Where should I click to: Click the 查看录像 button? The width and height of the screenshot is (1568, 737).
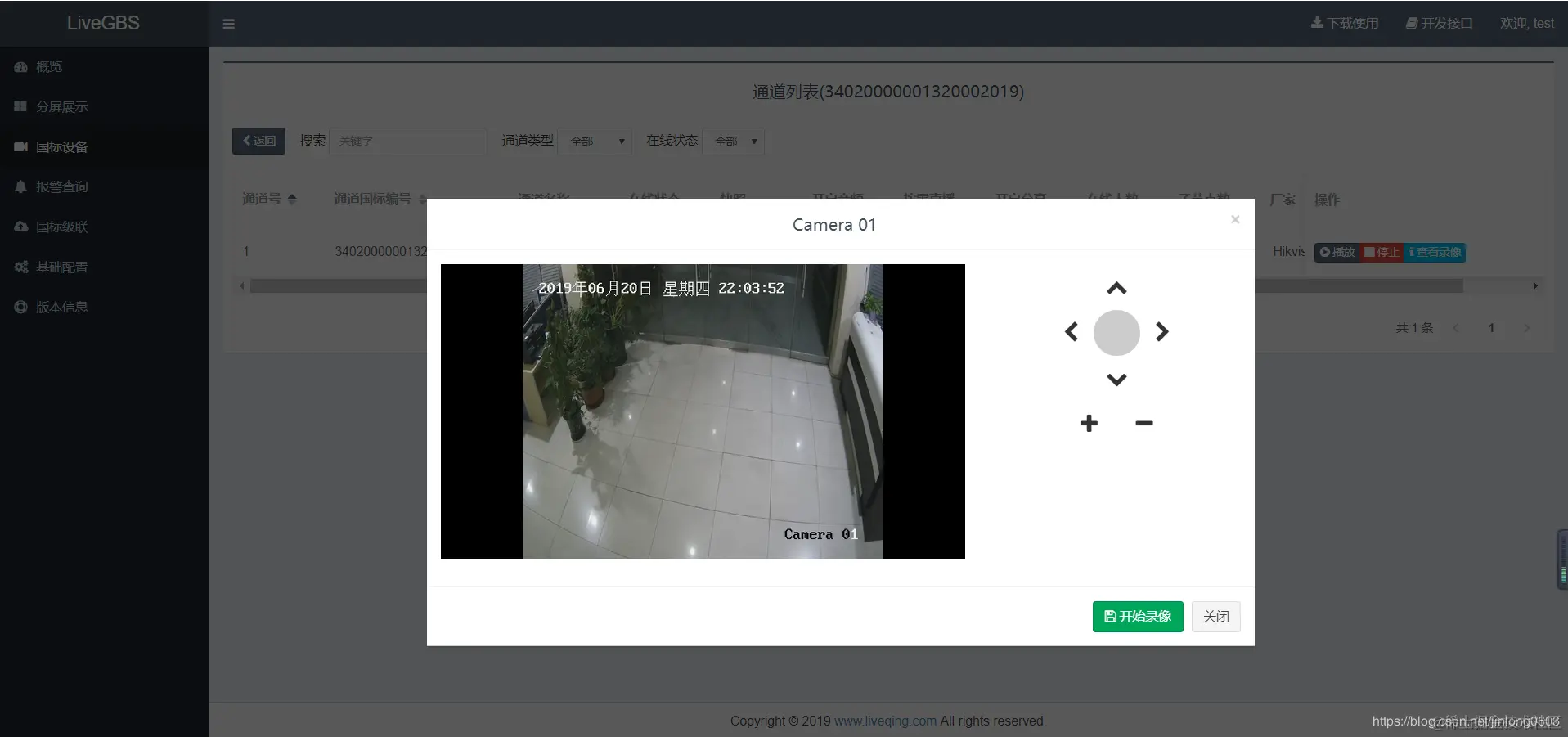point(1435,252)
